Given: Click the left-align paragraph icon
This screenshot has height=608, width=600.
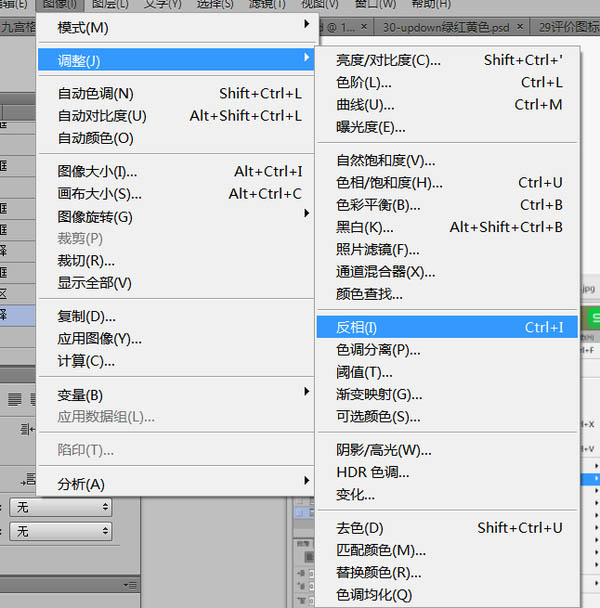Looking at the screenshot, I should pos(15,399).
